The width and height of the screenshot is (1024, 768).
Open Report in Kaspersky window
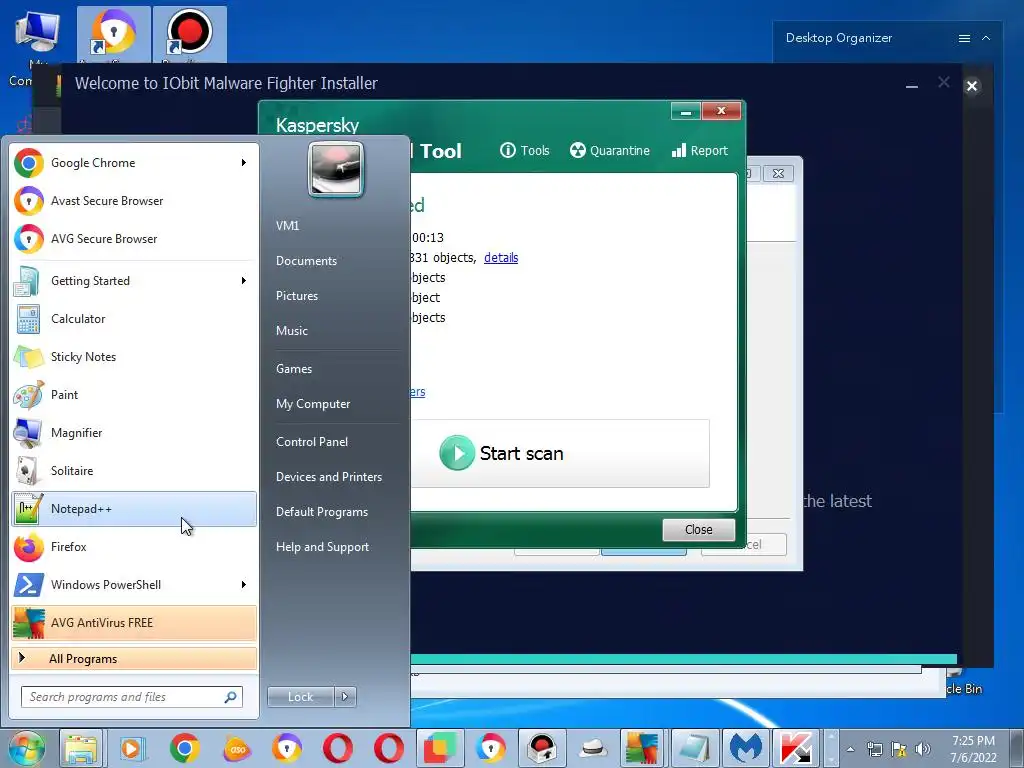(x=699, y=151)
